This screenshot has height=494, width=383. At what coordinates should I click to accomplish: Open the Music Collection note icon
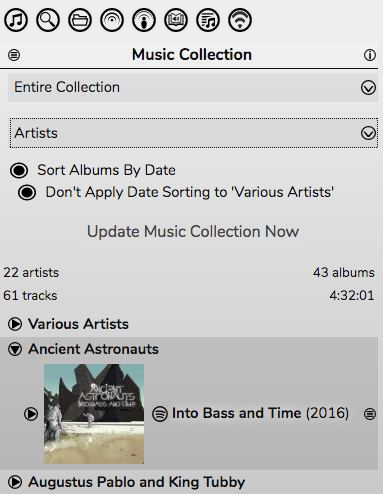pyautogui.click(x=16, y=20)
